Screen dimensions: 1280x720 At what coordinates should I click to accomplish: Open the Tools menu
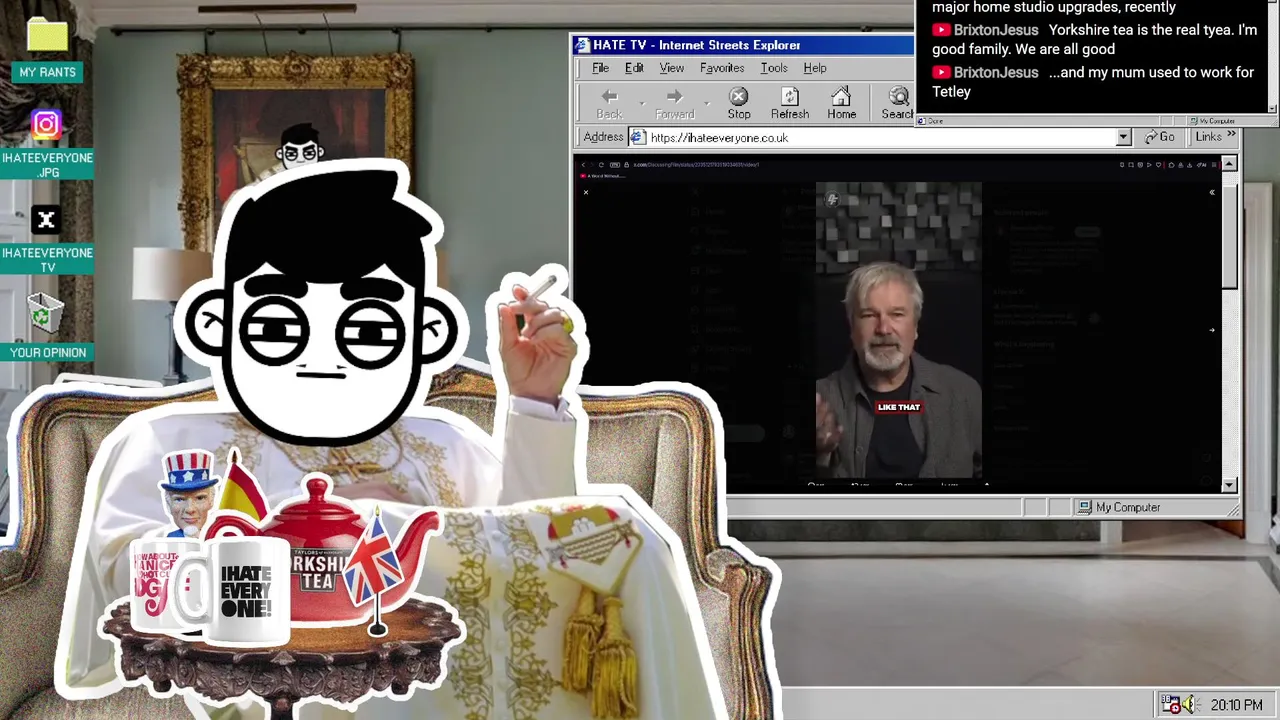click(x=774, y=68)
